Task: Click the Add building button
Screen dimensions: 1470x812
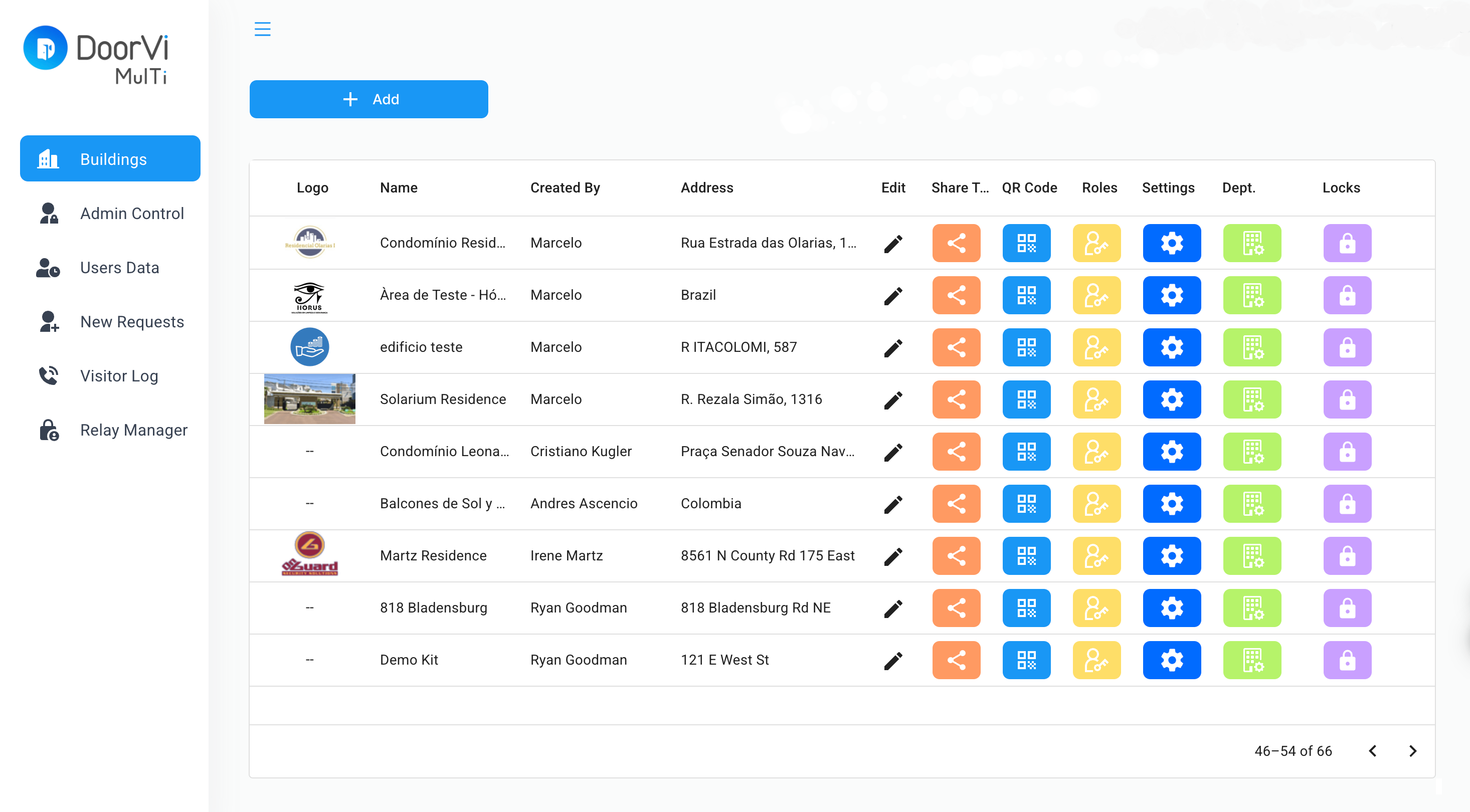Action: (x=368, y=99)
